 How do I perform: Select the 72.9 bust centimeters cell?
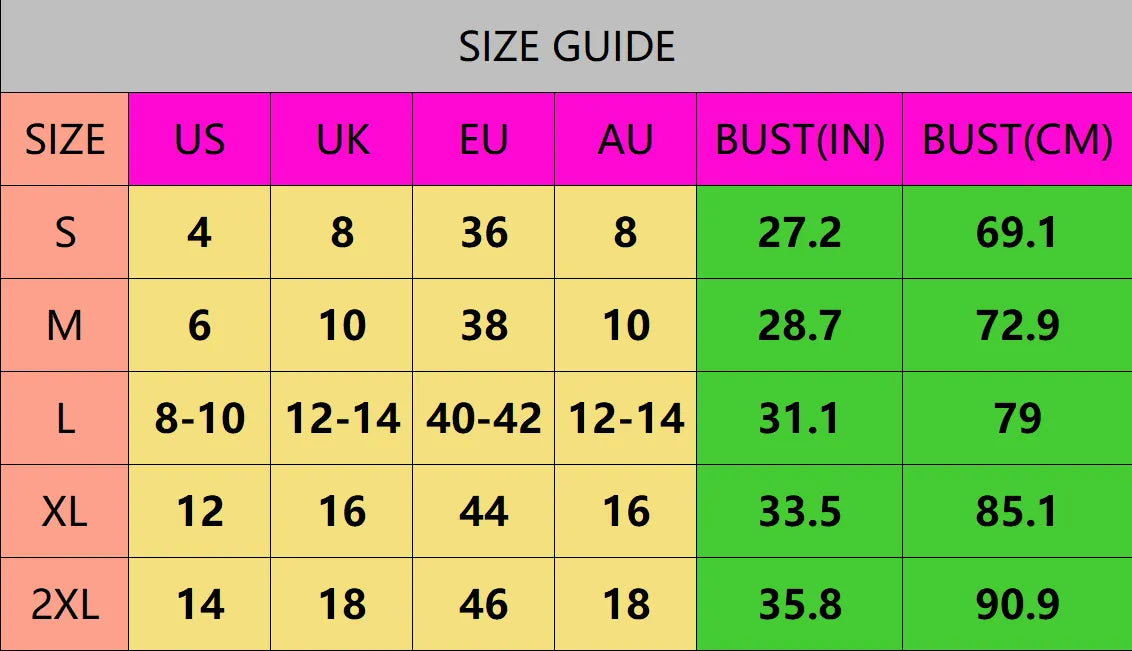point(1017,326)
